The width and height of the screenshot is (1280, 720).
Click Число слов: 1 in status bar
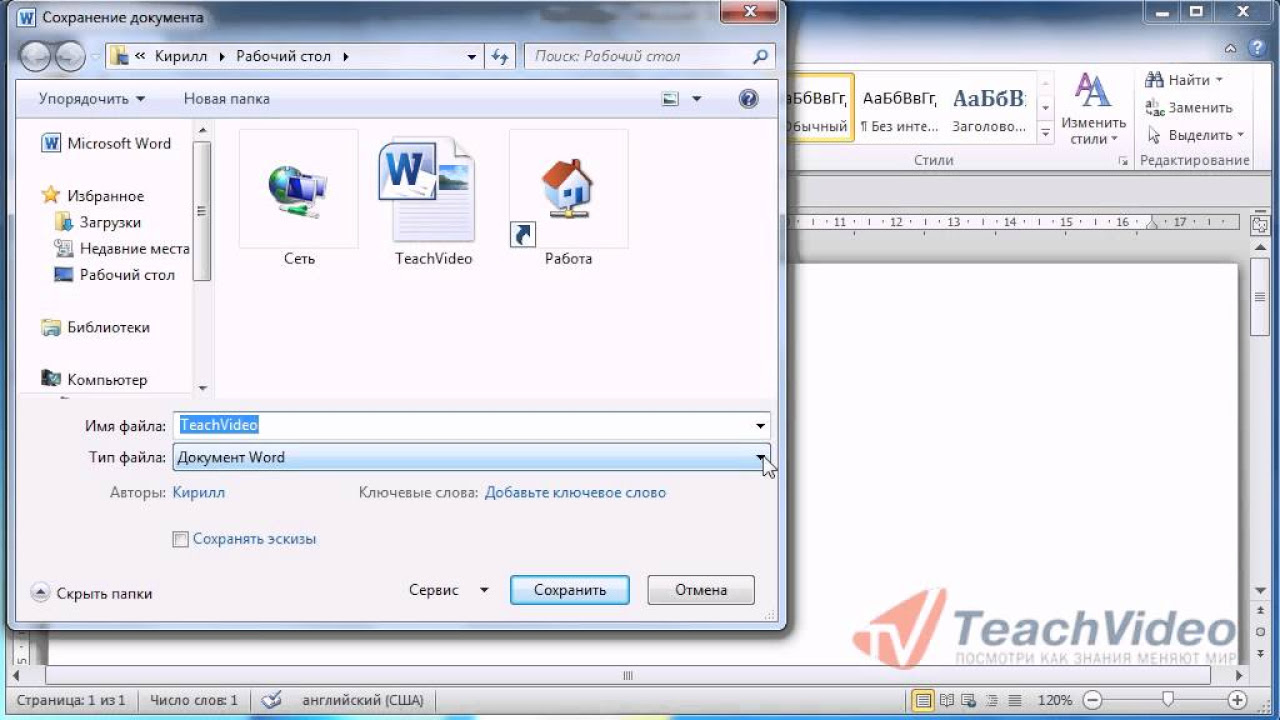[x=194, y=701]
